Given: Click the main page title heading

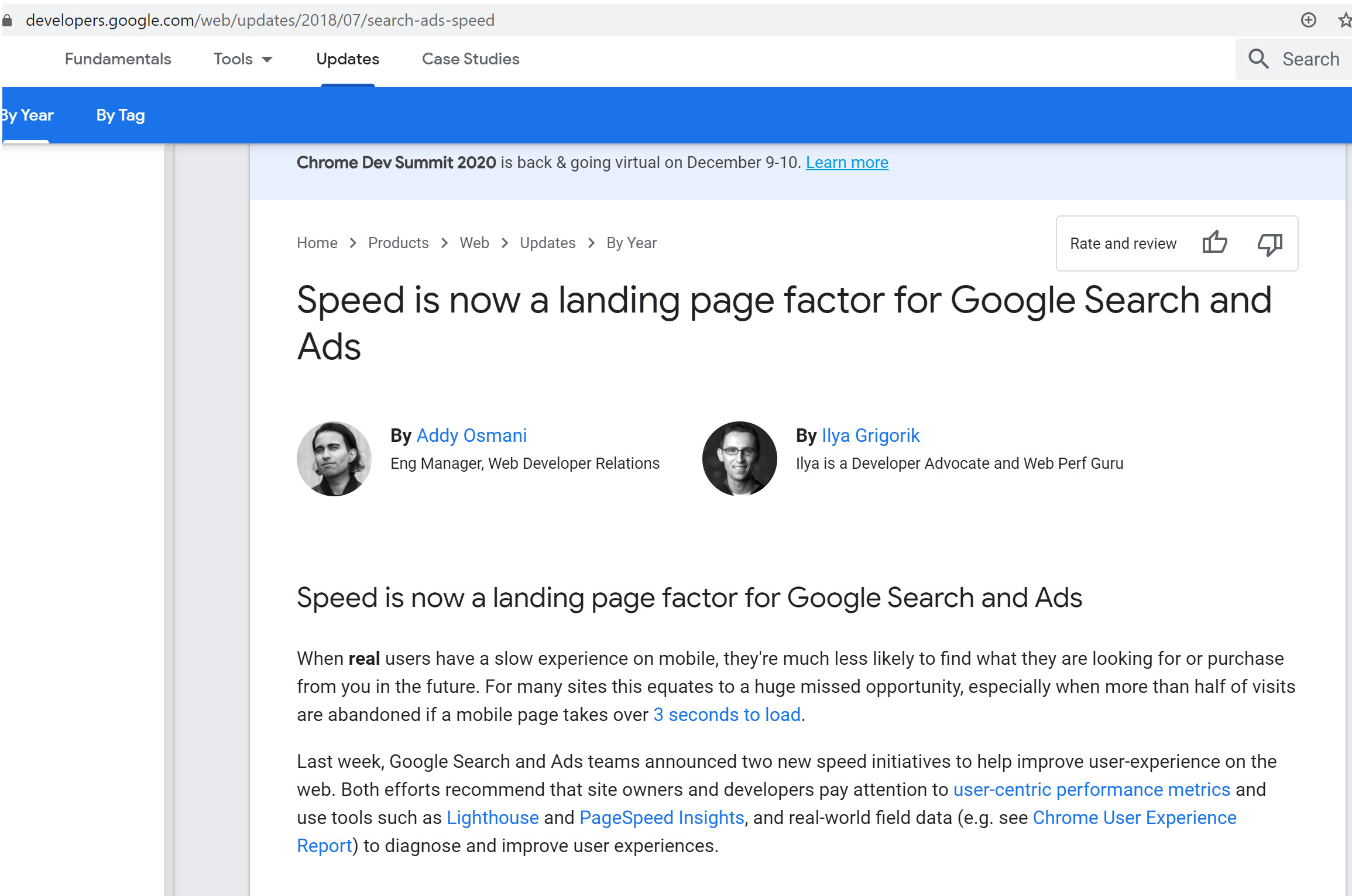Looking at the screenshot, I should point(784,323).
